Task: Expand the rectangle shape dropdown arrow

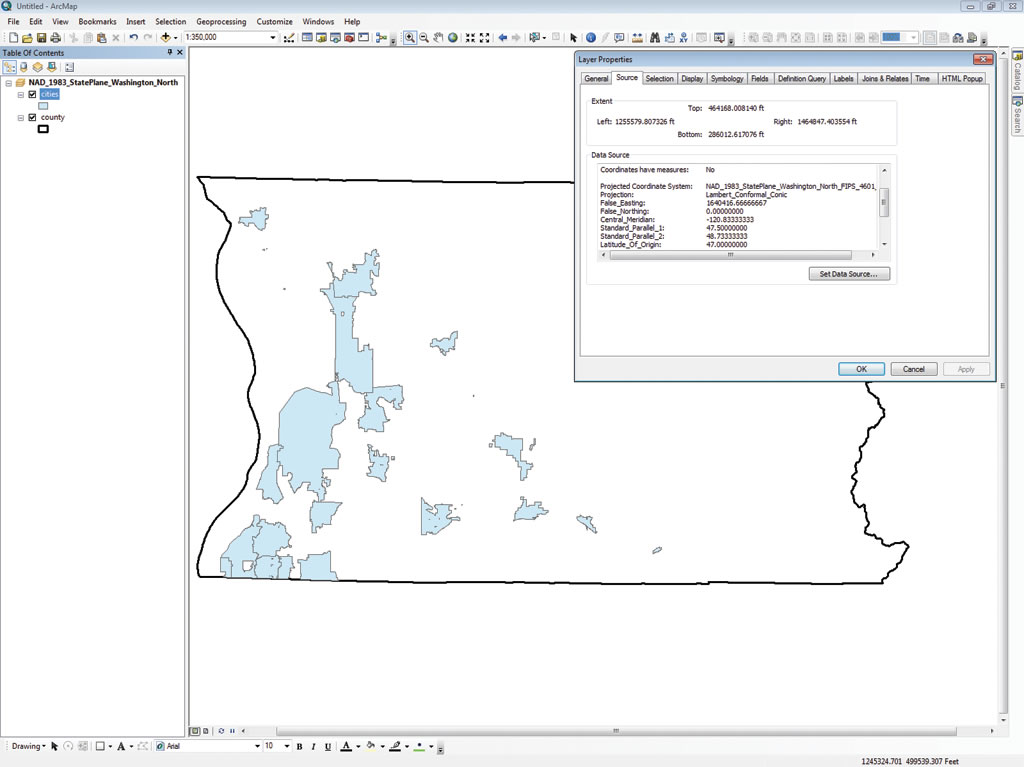Action: click(110, 746)
